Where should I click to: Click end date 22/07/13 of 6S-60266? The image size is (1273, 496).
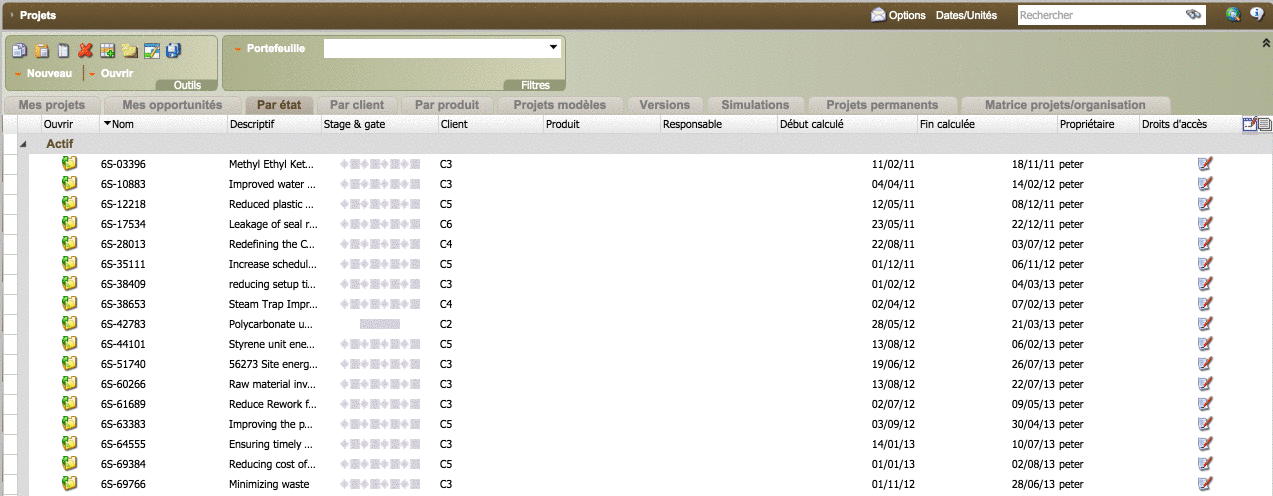pyautogui.click(x=1034, y=384)
